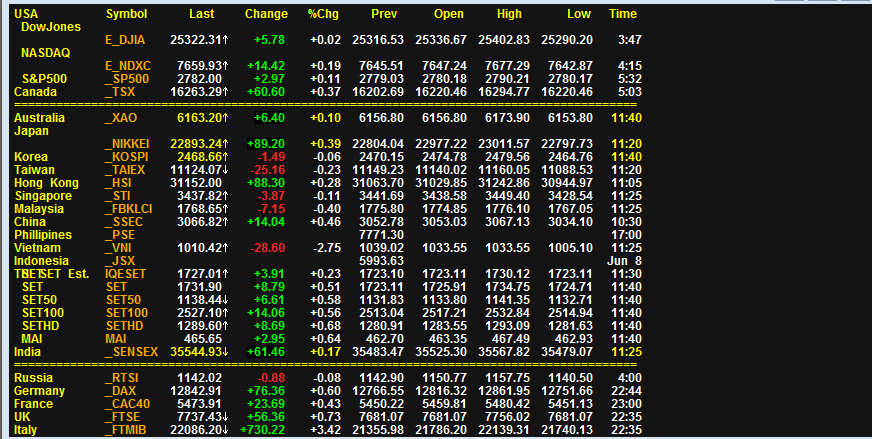Click the Korea country label
Viewport: 872px width, 439px height.
point(31,157)
